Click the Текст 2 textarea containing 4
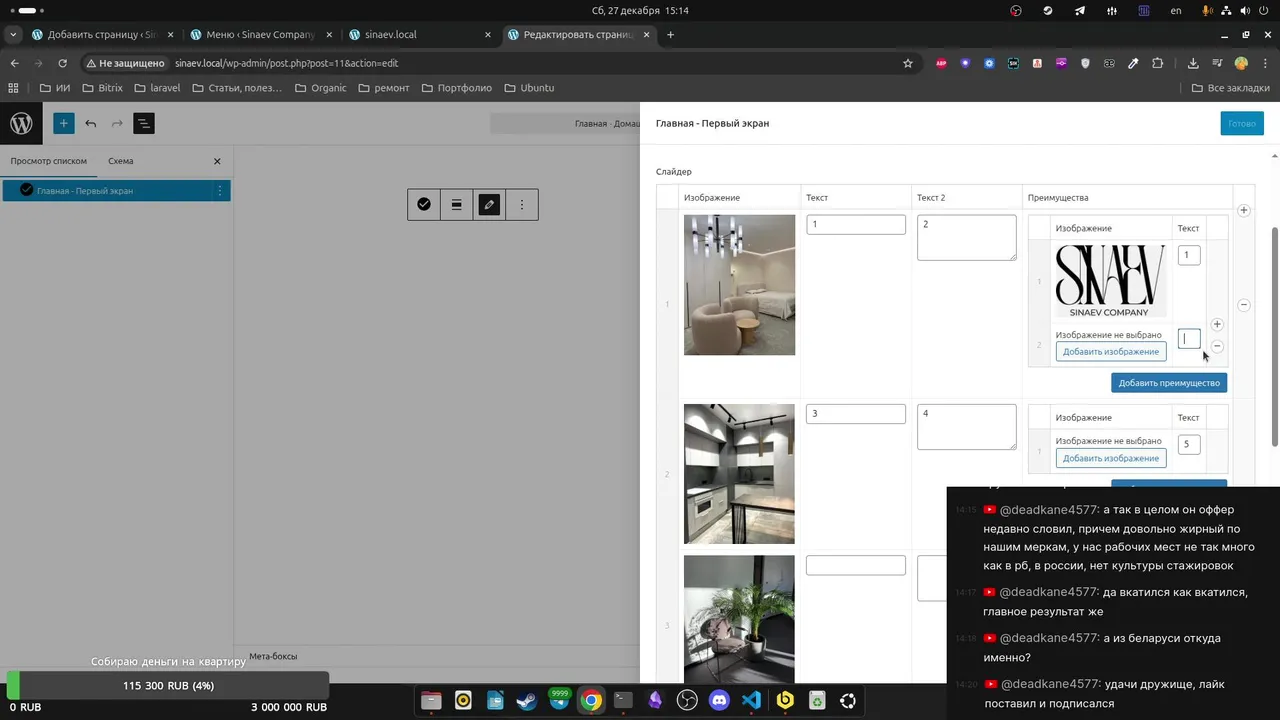This screenshot has width=1280, height=720. 967,427
